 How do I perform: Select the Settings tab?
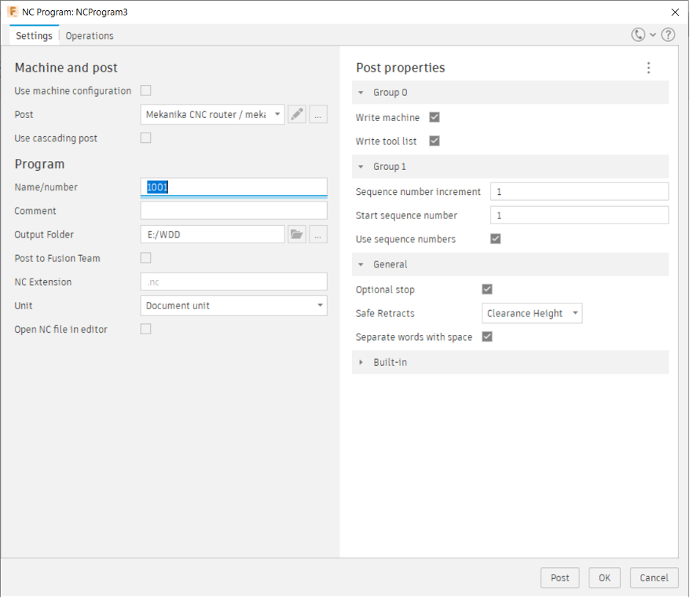(34, 36)
